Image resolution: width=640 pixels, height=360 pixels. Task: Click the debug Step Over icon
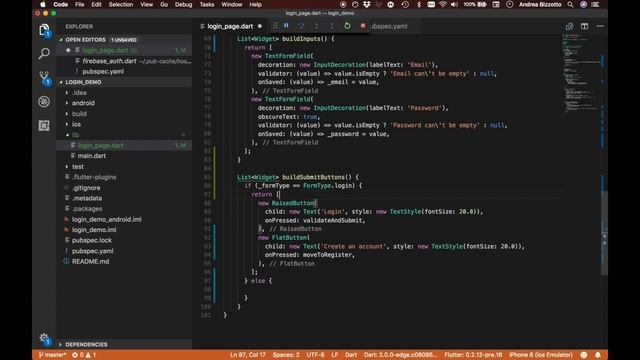coord(301,26)
